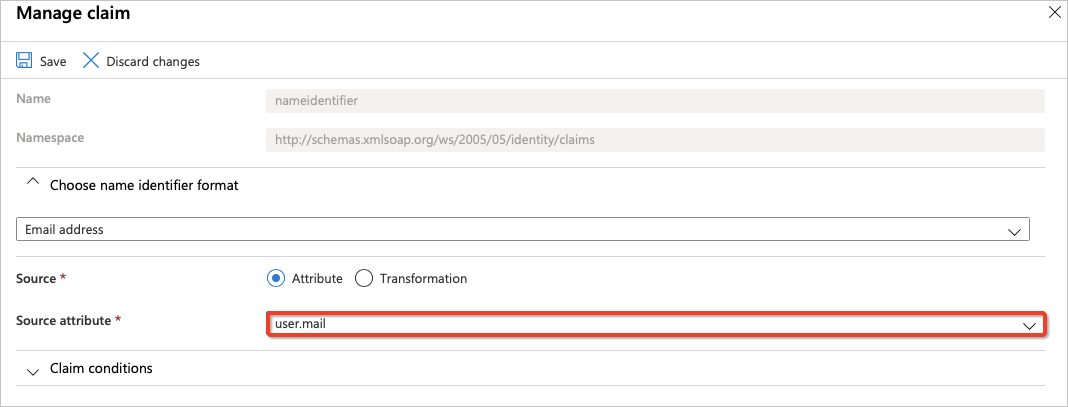Select the Attribute radio button
Image resolution: width=1068 pixels, height=407 pixels.
tap(275, 278)
